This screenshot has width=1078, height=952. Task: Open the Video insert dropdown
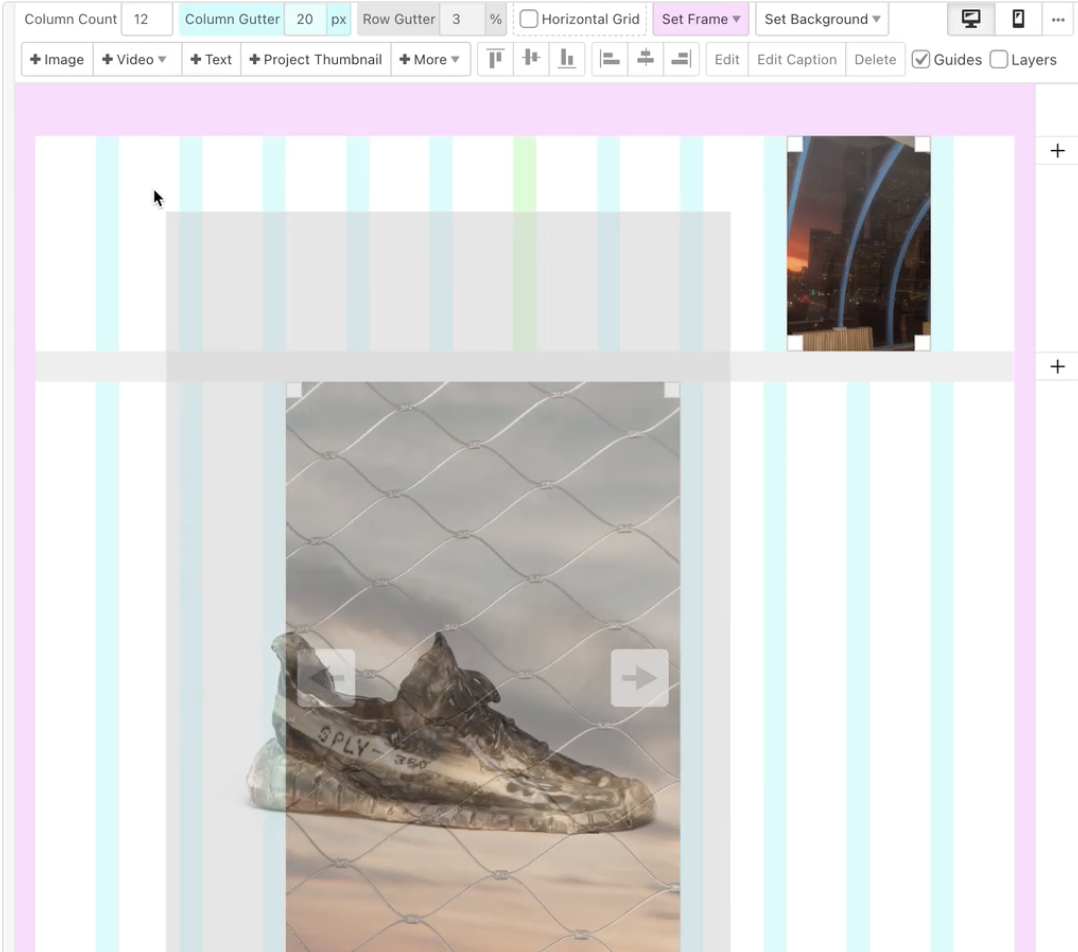point(136,59)
